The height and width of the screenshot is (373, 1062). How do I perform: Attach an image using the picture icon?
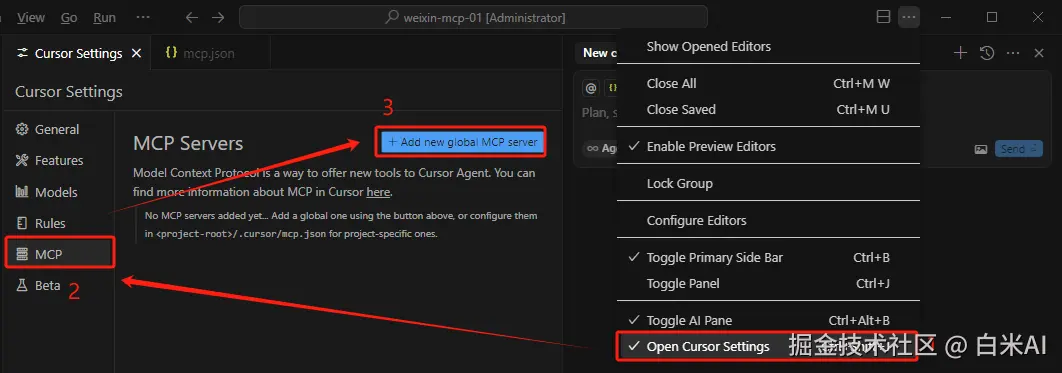click(x=981, y=149)
